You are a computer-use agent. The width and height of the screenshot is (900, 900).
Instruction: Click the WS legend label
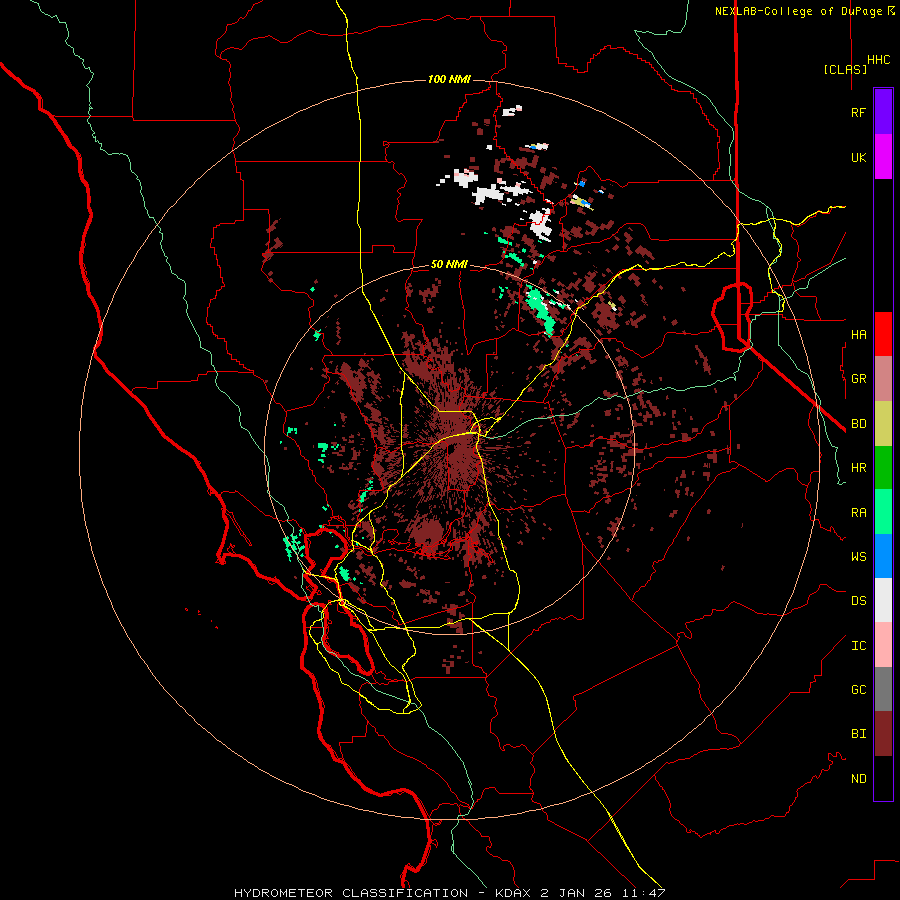[858, 556]
